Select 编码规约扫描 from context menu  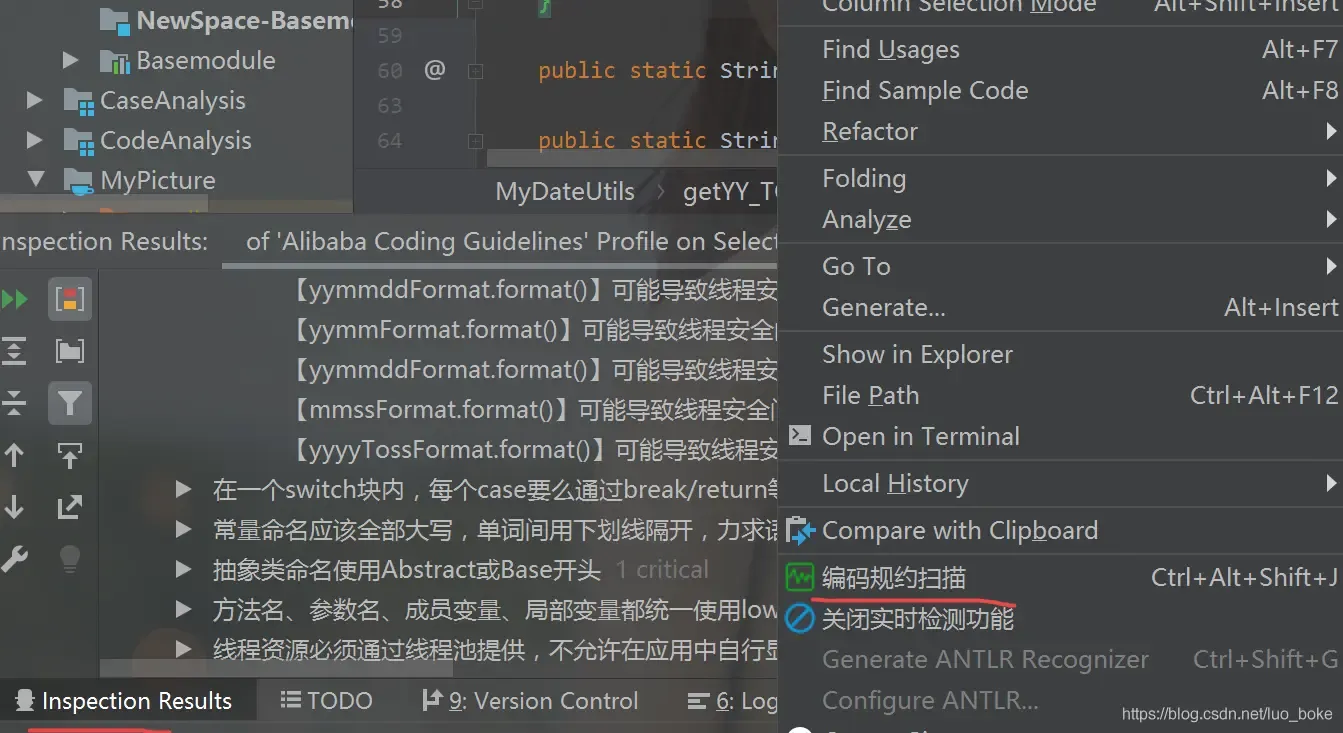point(893,578)
